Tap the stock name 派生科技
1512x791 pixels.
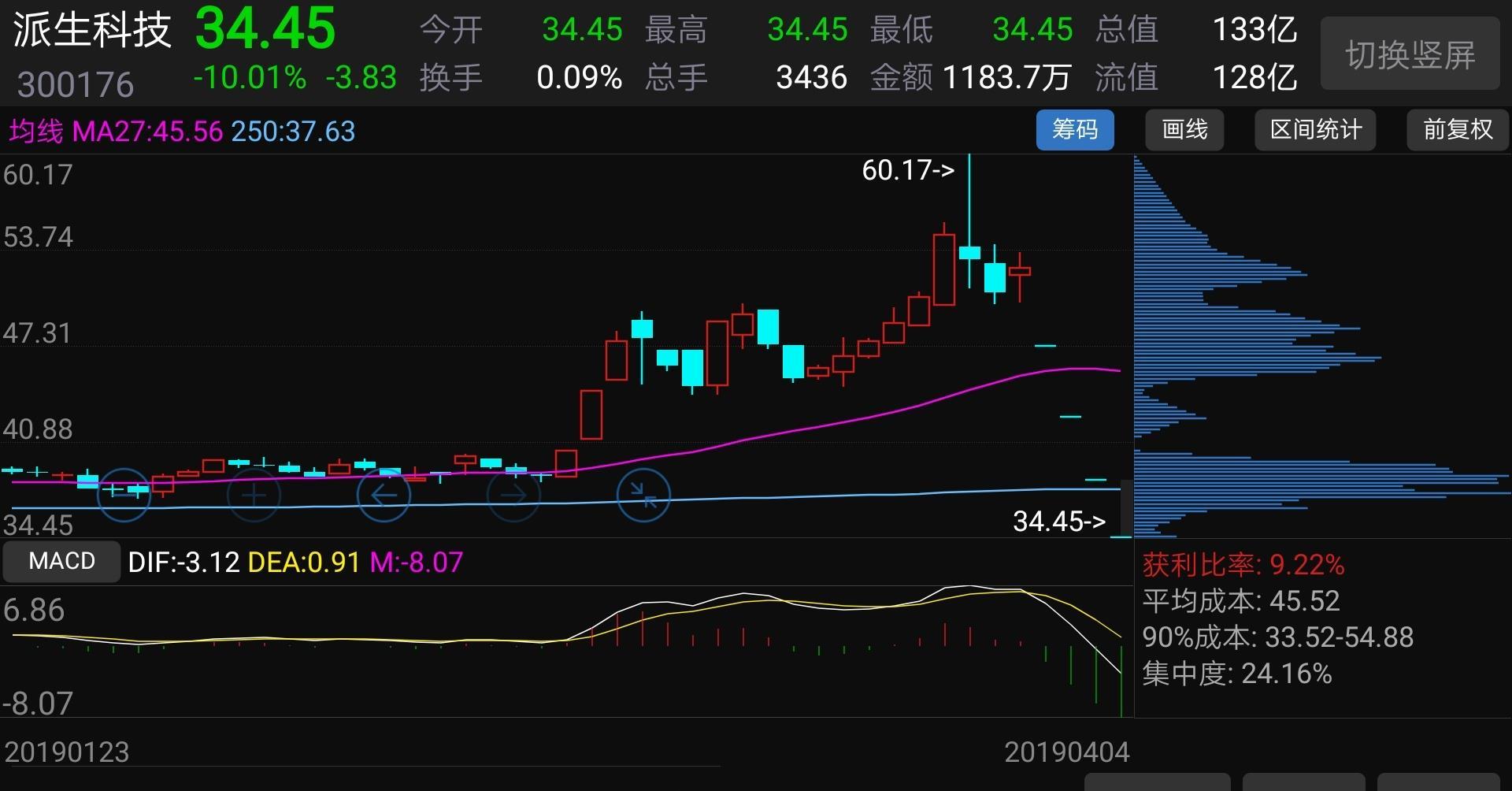[92, 31]
